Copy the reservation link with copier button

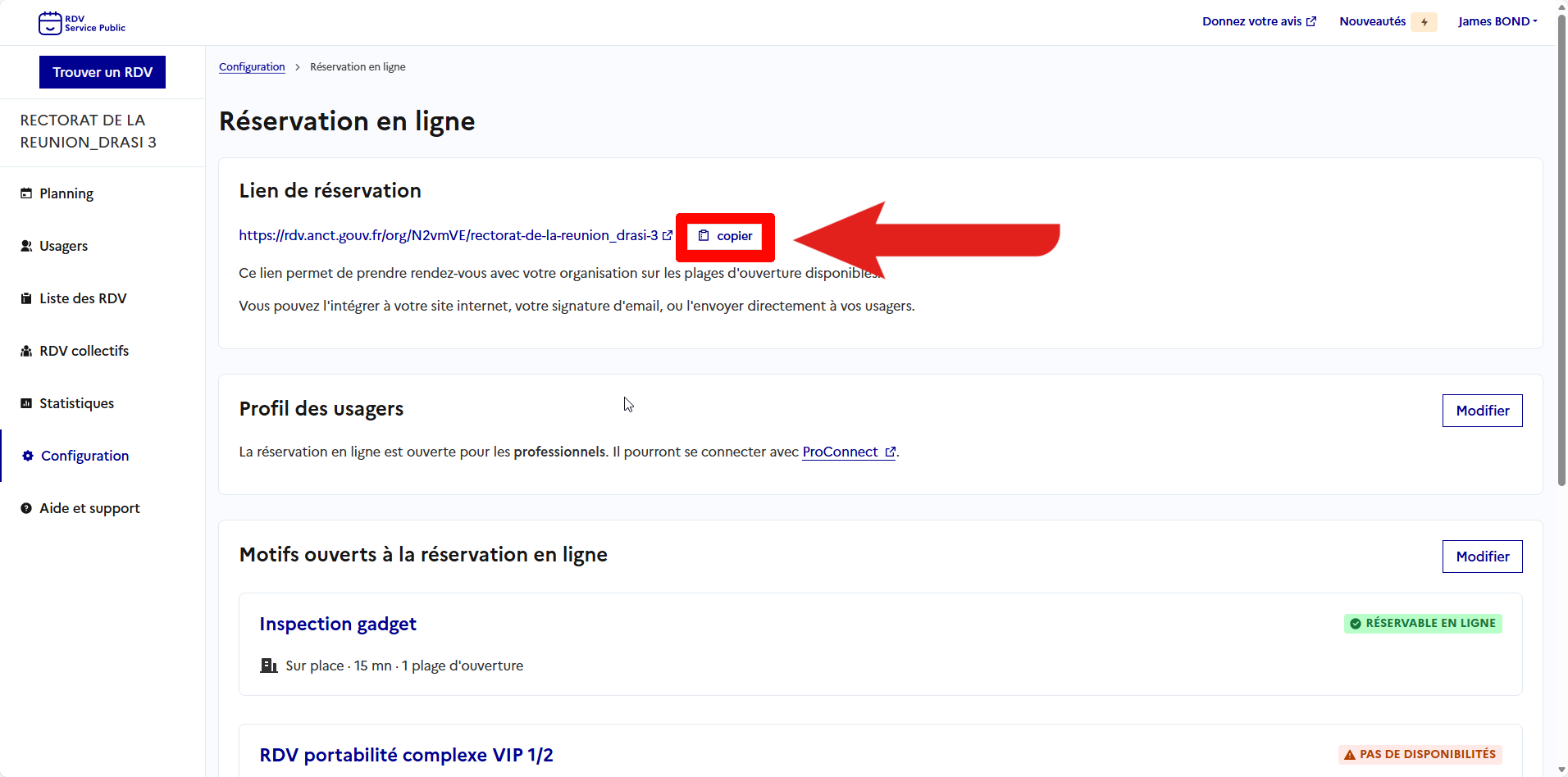(725, 236)
